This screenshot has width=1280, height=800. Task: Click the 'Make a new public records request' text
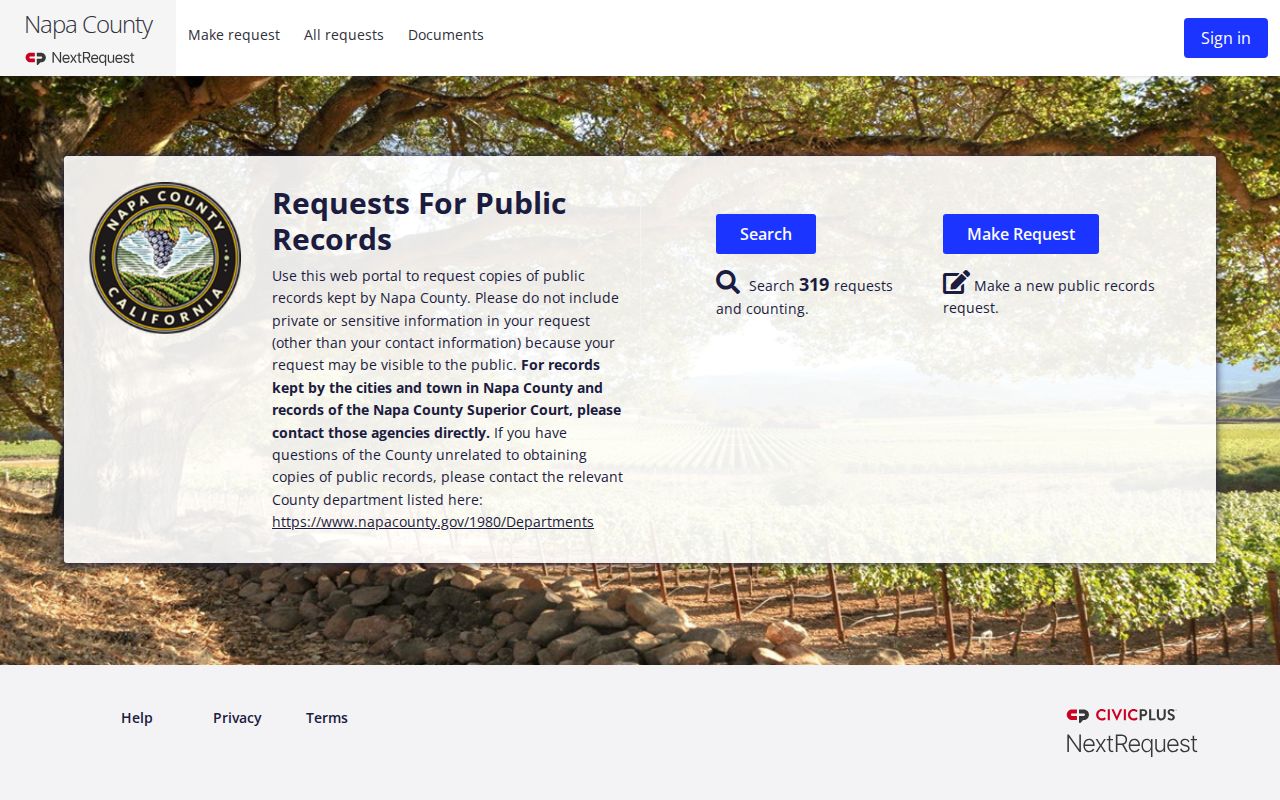coord(1049,296)
